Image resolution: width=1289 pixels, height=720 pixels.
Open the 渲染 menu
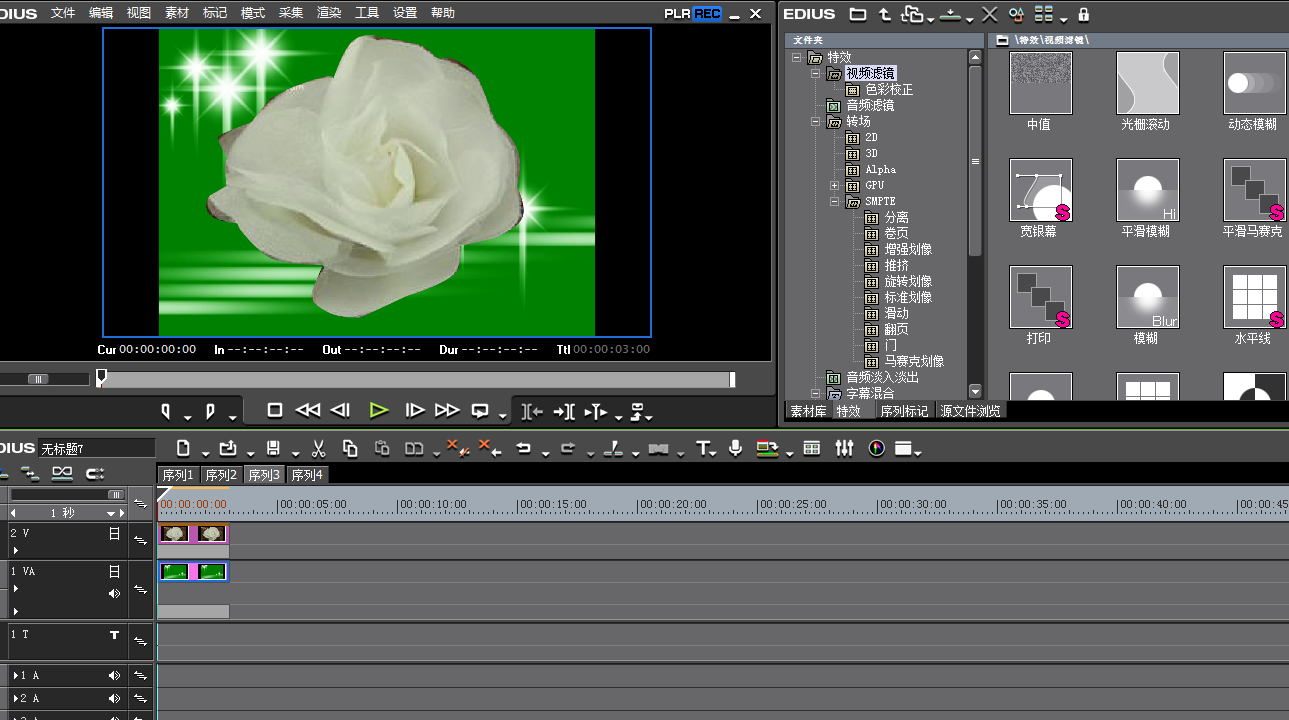329,13
